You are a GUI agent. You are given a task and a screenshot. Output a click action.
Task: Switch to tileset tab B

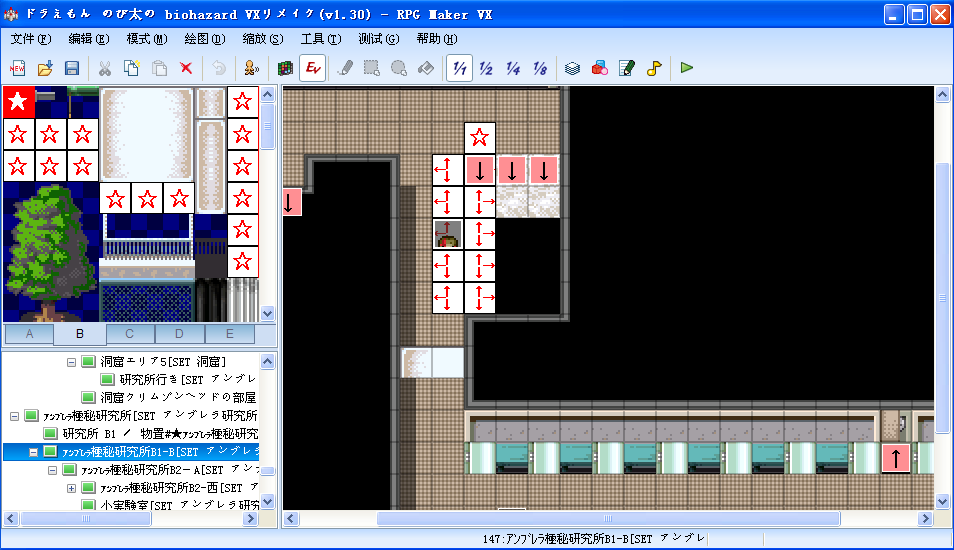click(x=80, y=334)
